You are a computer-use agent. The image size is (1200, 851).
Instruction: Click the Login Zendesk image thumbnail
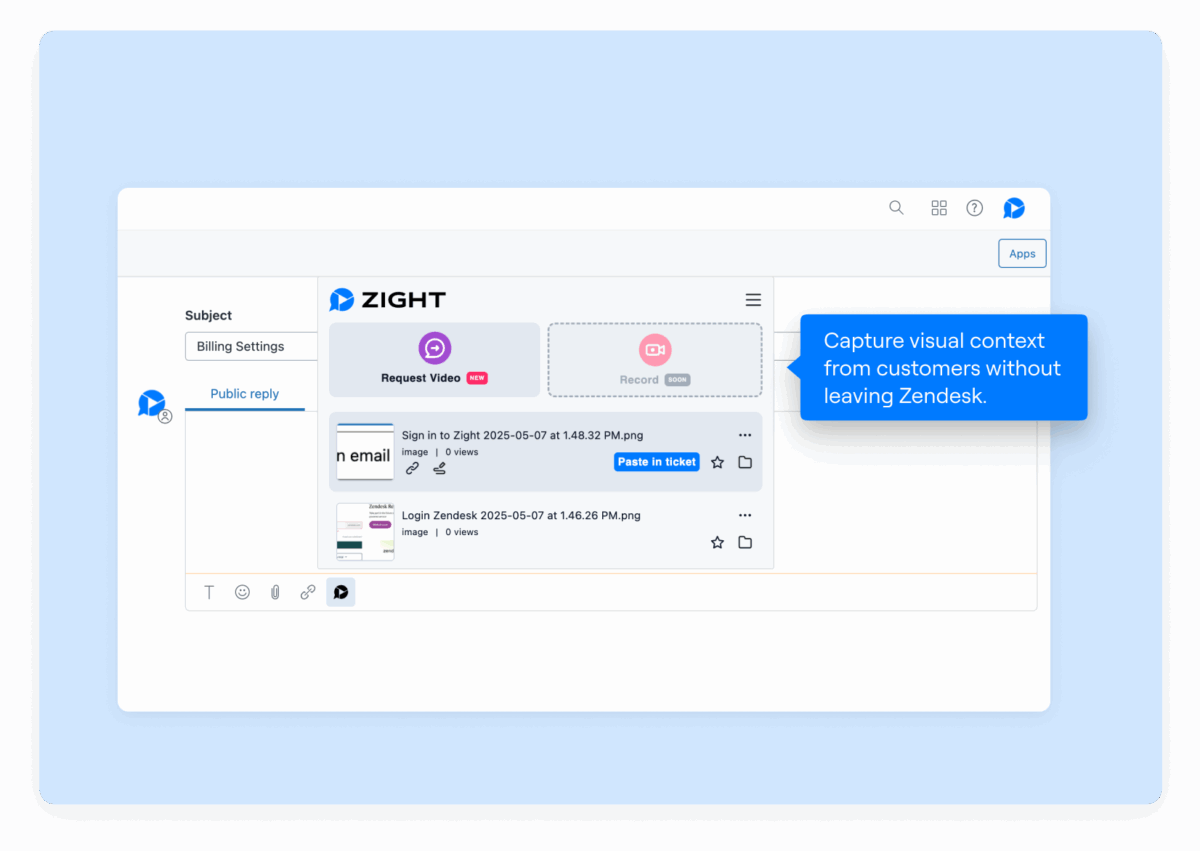(x=365, y=531)
